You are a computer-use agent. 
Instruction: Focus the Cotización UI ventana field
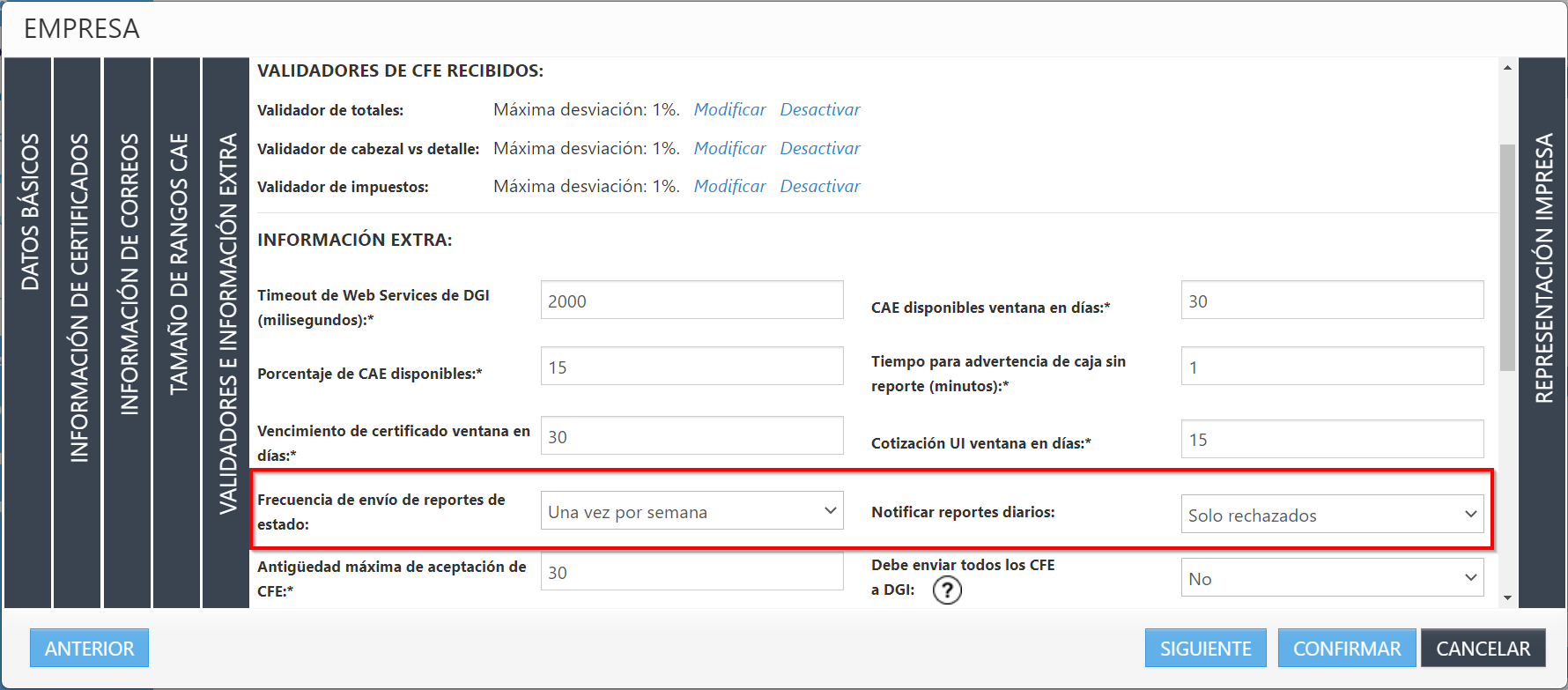1331,439
